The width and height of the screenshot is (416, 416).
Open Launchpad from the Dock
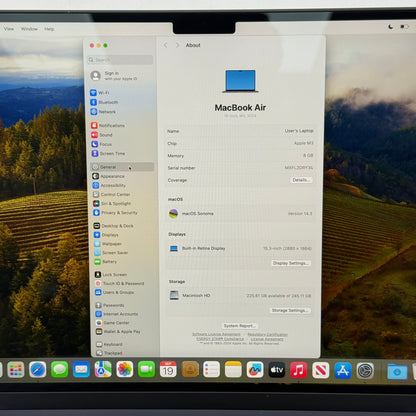pyautogui.click(x=16, y=370)
